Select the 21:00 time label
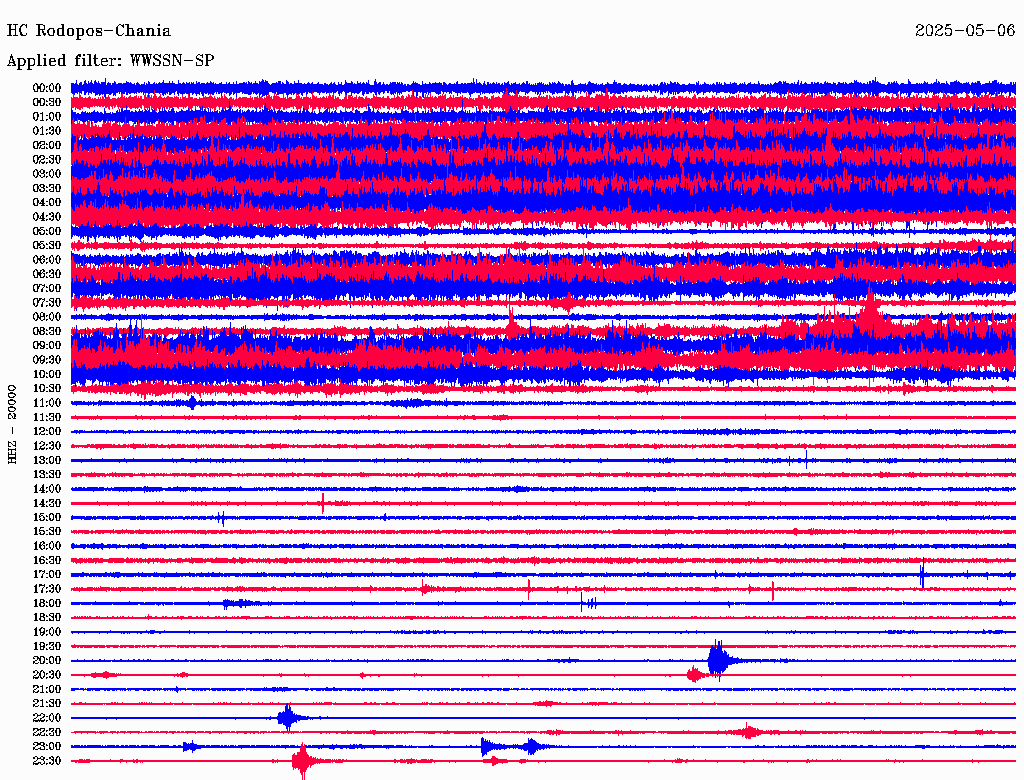The height and width of the screenshot is (780, 1024). [x=47, y=690]
